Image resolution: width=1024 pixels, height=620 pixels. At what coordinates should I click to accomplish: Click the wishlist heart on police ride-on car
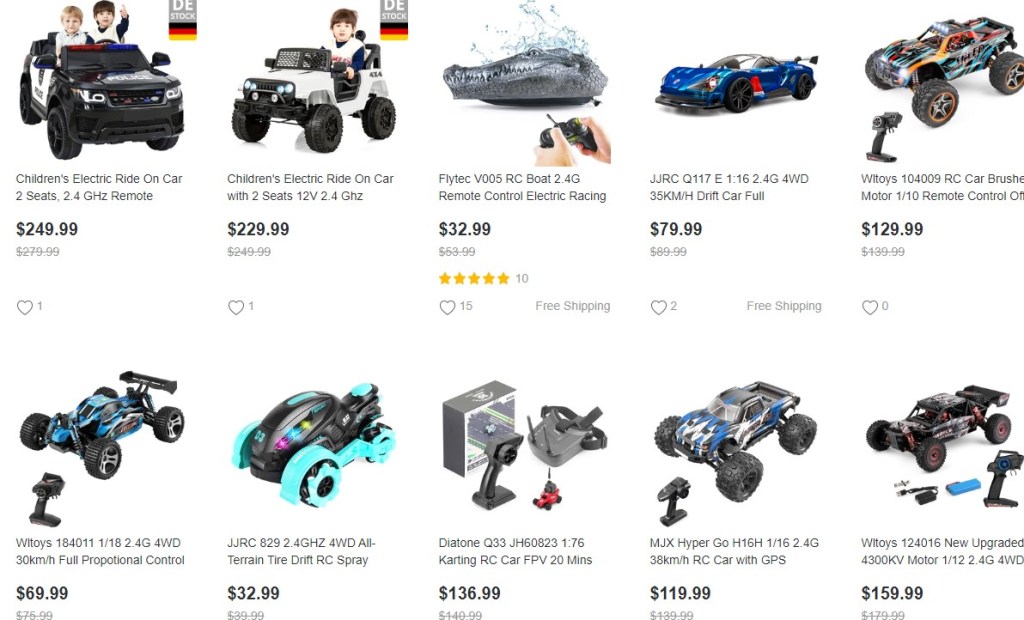pyautogui.click(x=25, y=307)
